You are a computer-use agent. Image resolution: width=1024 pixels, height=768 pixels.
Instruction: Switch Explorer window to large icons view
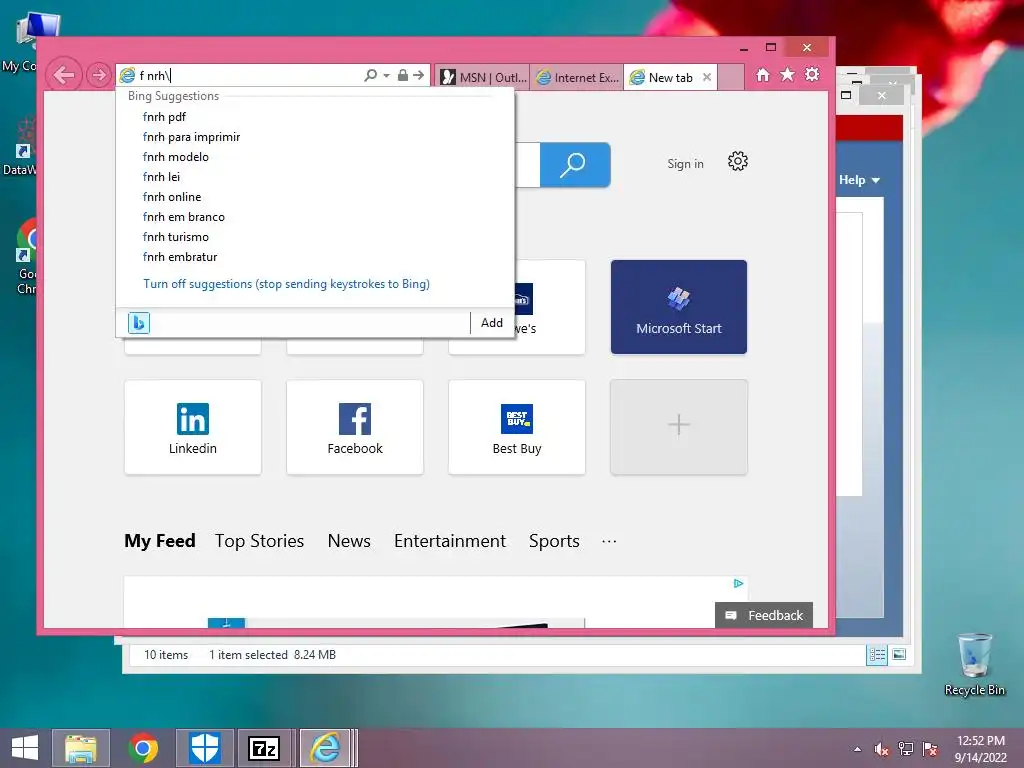(x=899, y=654)
